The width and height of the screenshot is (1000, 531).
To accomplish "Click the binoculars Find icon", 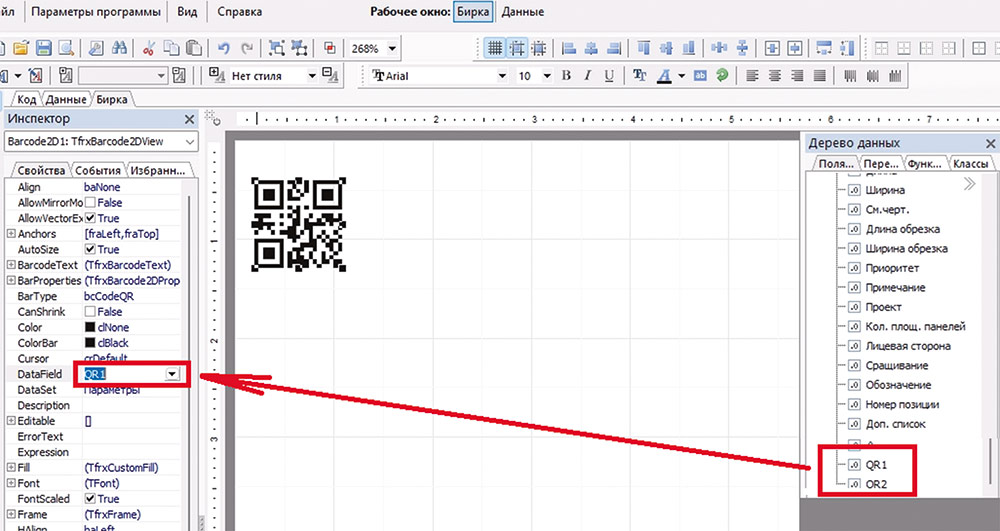I will [119, 48].
